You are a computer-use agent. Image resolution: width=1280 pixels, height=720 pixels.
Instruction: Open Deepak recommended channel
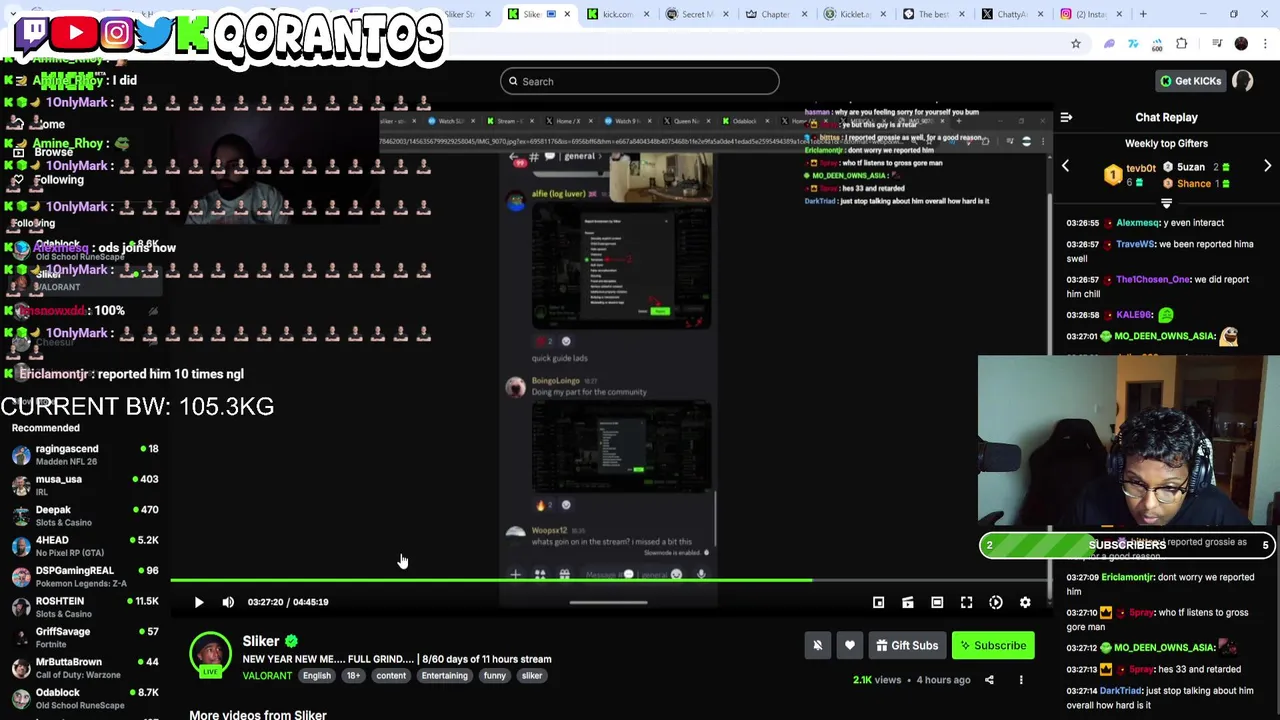(x=85, y=516)
